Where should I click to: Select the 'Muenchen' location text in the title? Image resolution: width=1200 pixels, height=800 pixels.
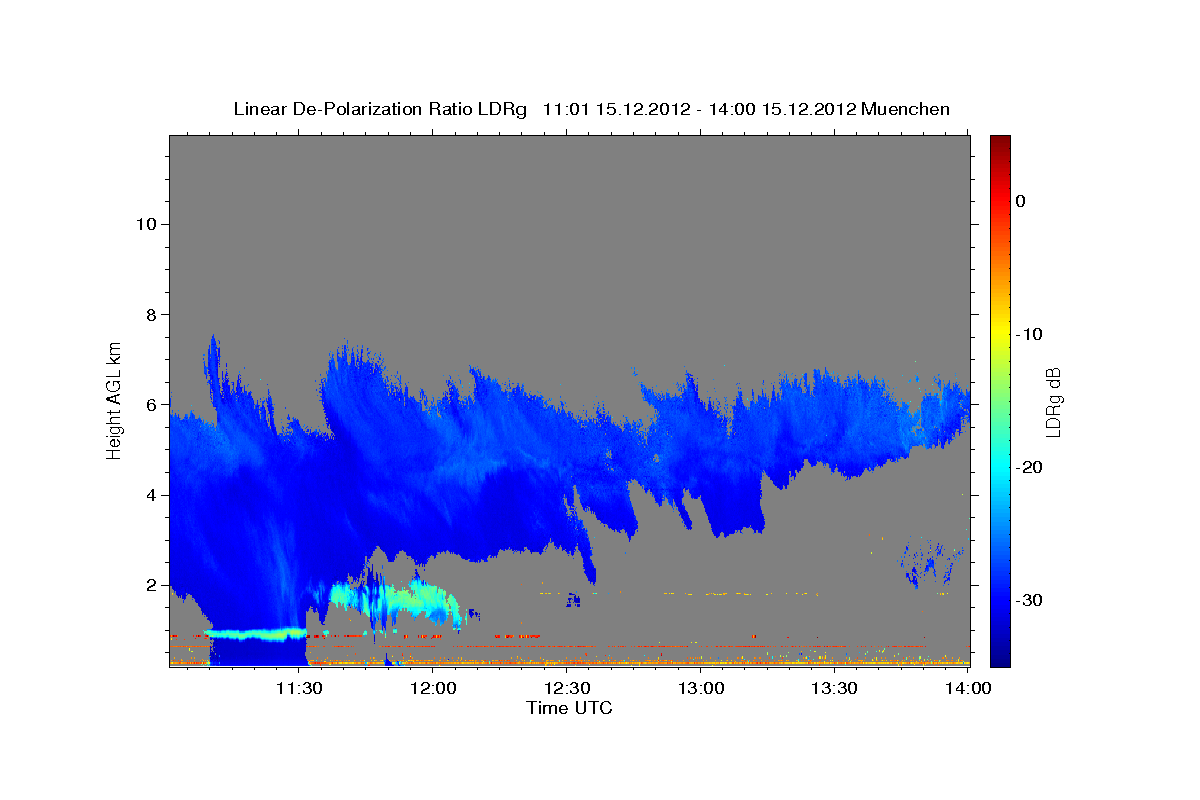tap(906, 109)
